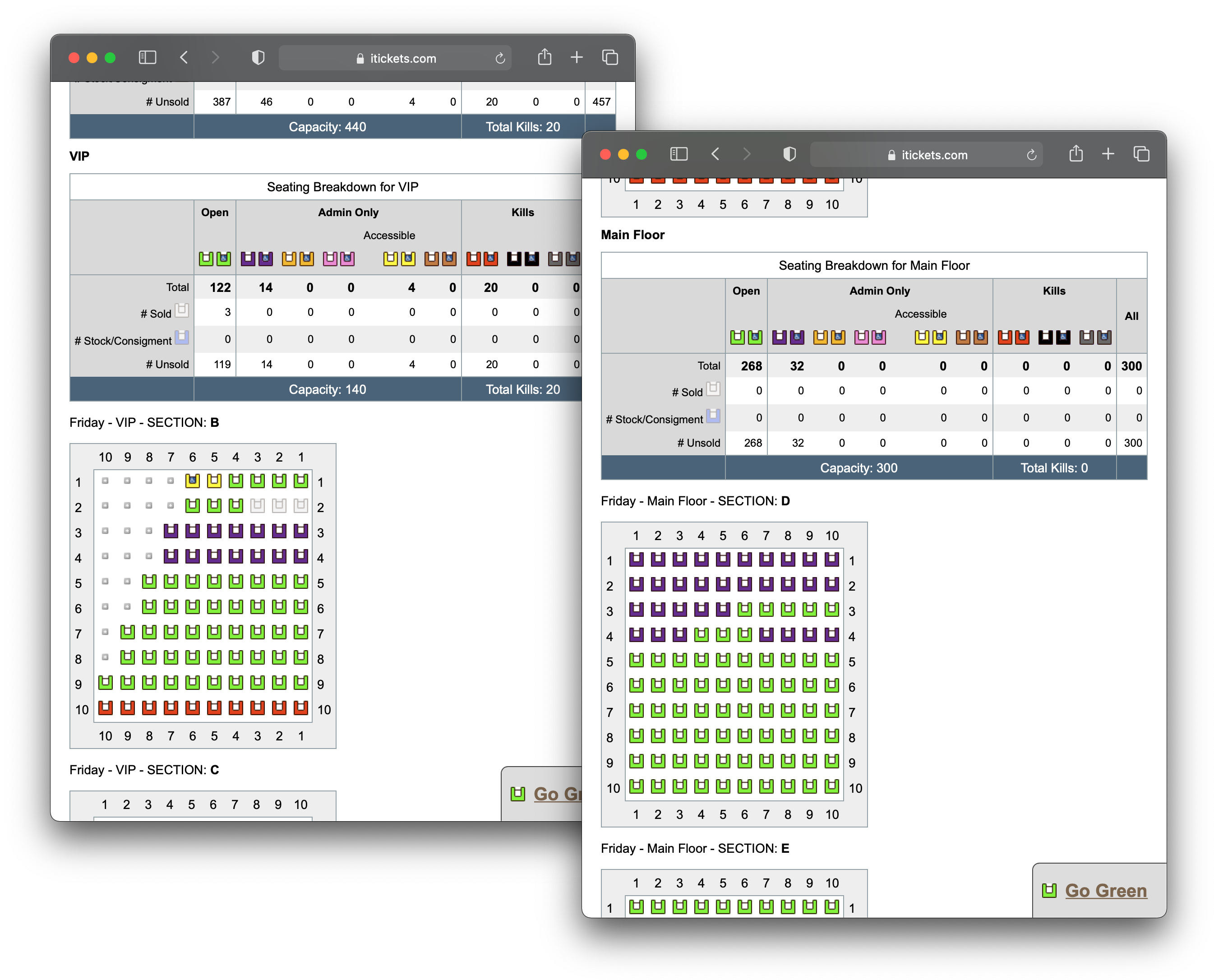
Task: Open new tab in back Safari window
Action: click(x=576, y=58)
